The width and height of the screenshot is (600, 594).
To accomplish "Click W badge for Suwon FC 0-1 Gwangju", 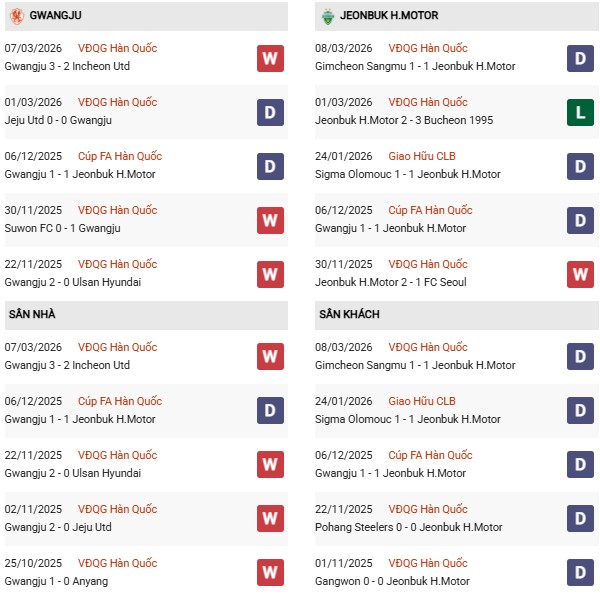I will pyautogui.click(x=270, y=220).
